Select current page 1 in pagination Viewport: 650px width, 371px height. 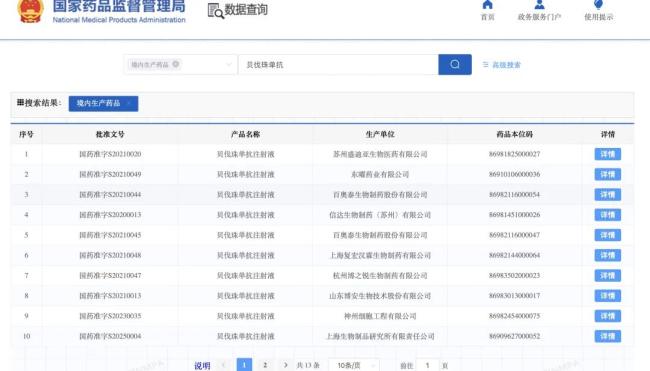click(x=244, y=365)
